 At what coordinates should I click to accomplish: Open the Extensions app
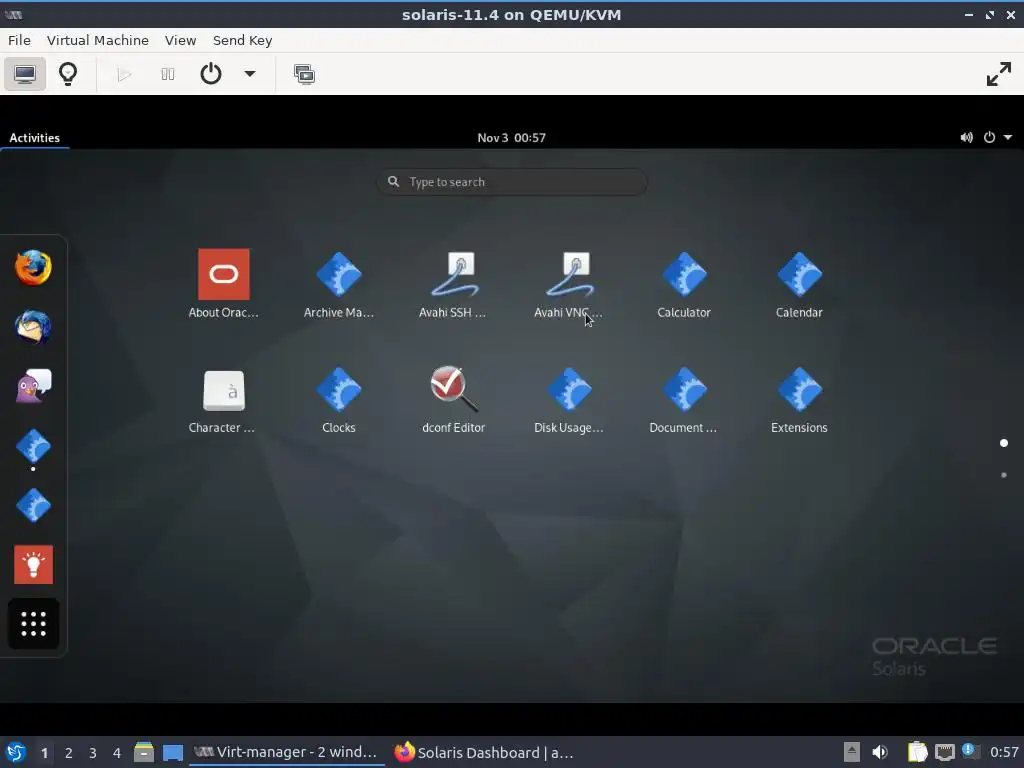799,399
